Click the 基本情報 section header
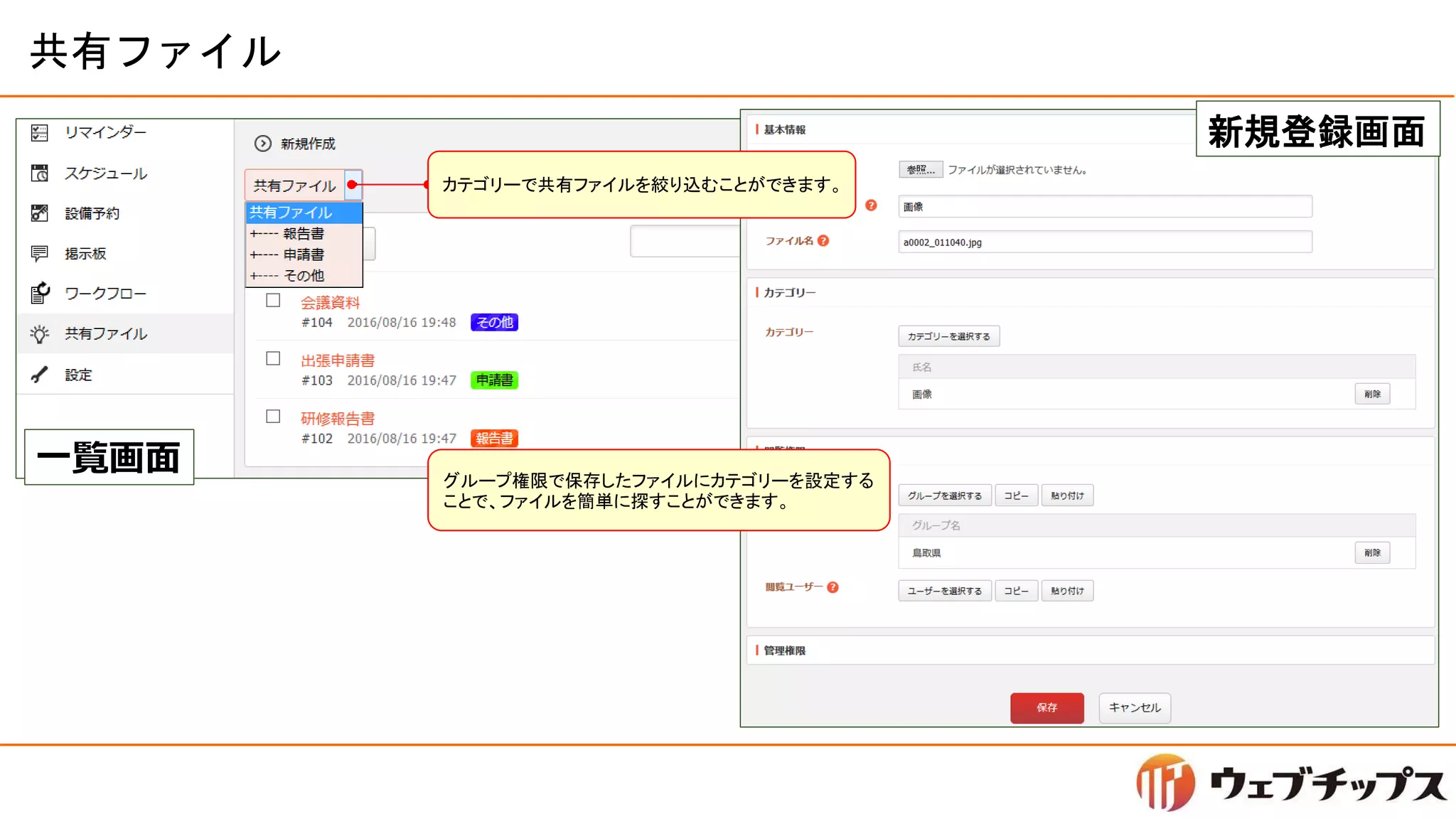 point(784,130)
